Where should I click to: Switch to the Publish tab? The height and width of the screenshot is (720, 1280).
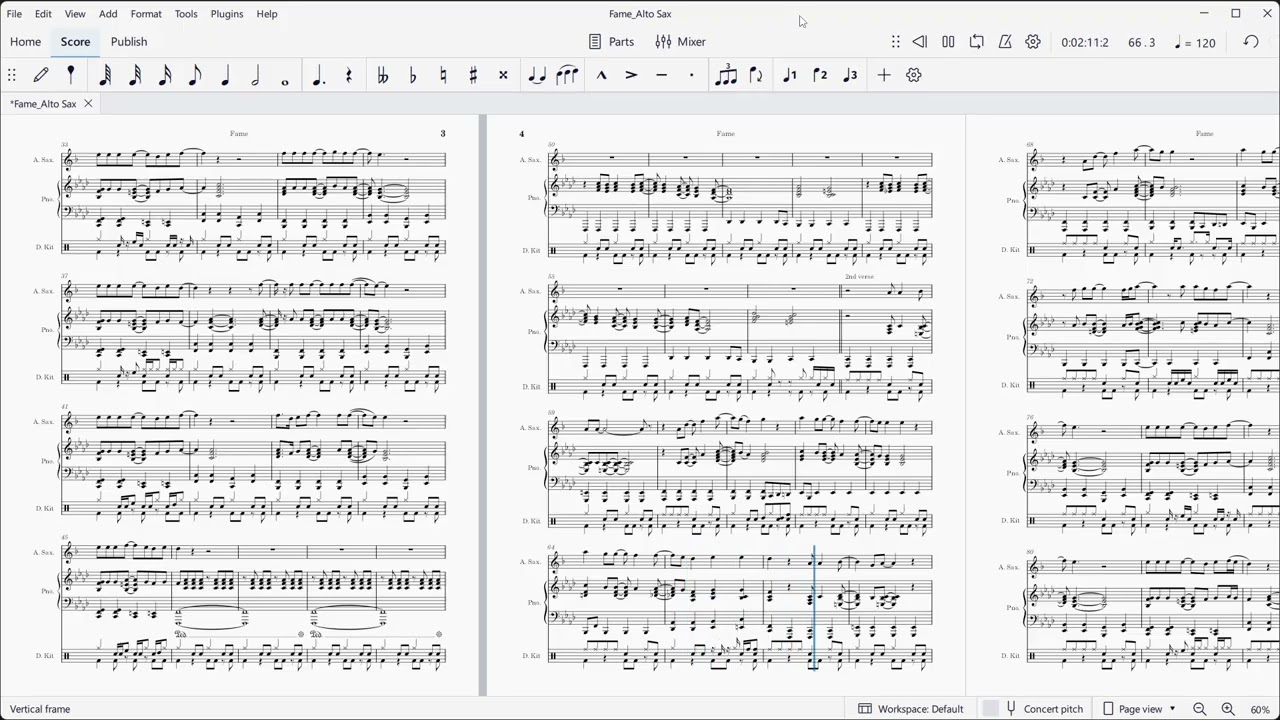[129, 42]
